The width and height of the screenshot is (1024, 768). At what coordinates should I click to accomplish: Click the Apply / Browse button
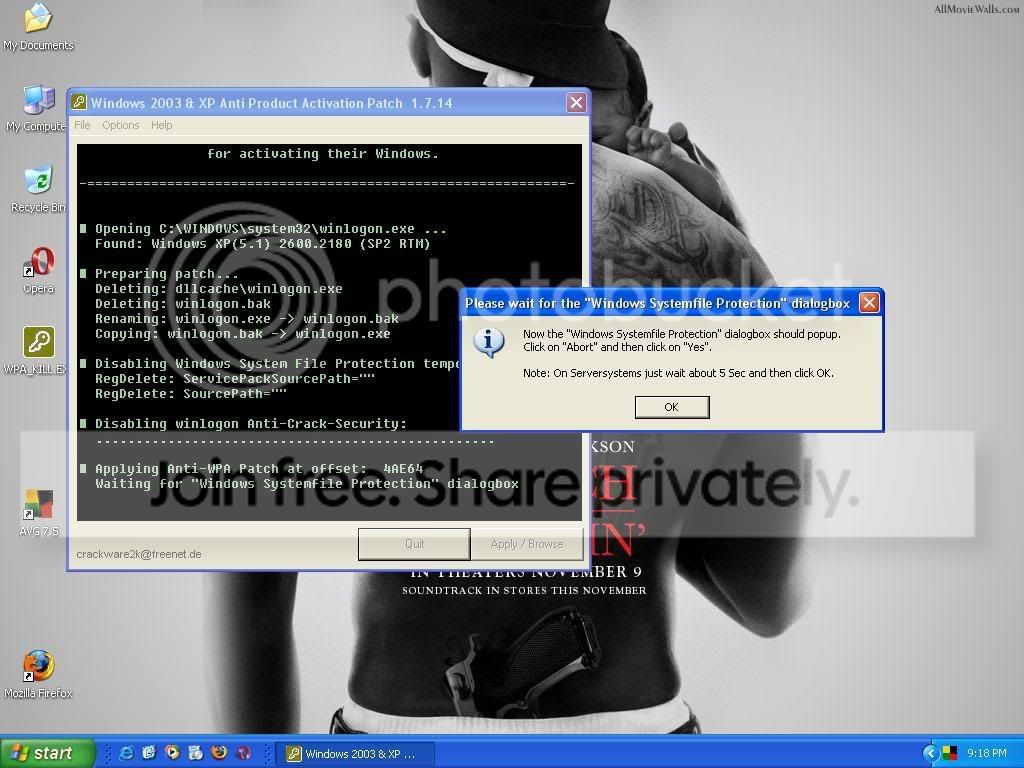click(x=527, y=544)
